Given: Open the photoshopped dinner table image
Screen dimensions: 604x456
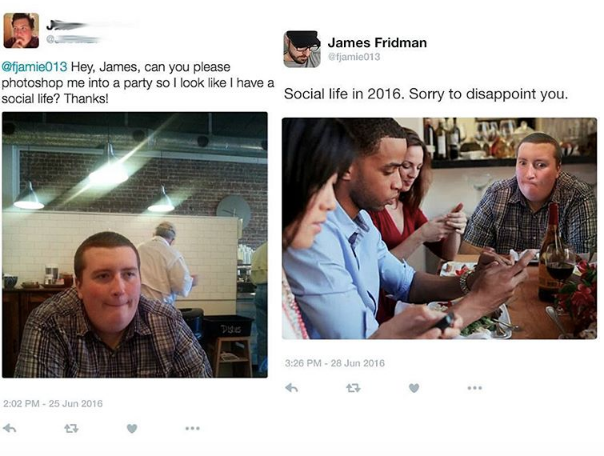Looking at the screenshot, I should [x=440, y=228].
